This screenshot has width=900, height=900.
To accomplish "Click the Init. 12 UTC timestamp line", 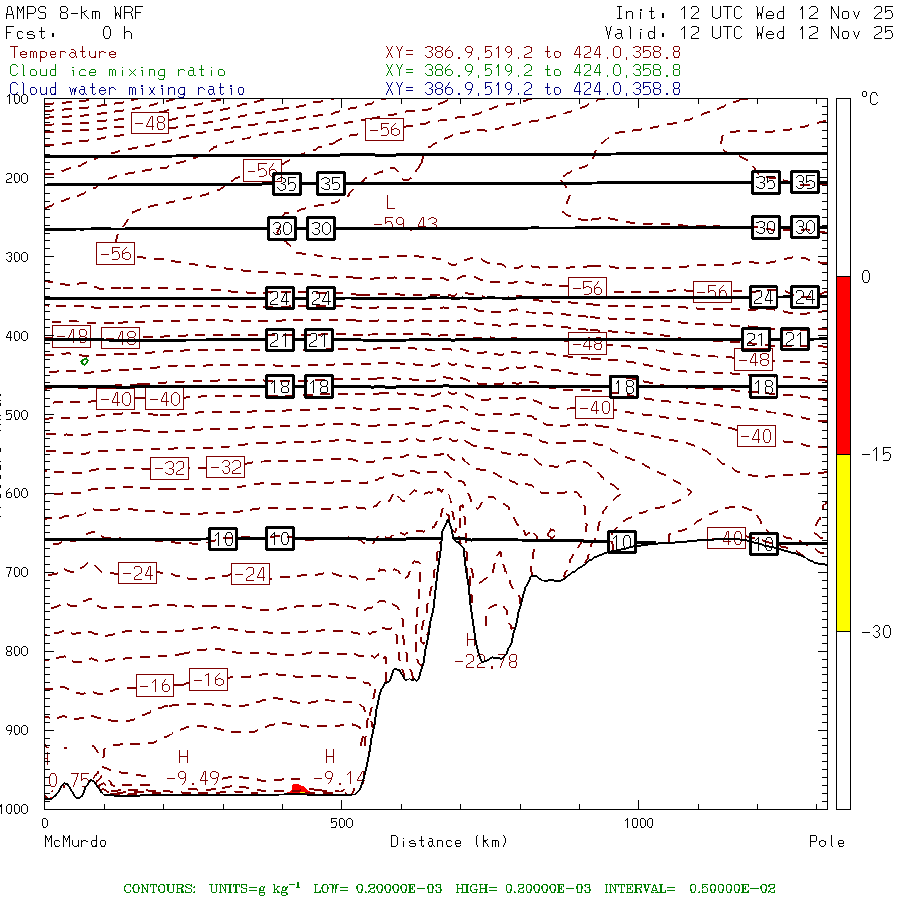I will (x=754, y=14).
